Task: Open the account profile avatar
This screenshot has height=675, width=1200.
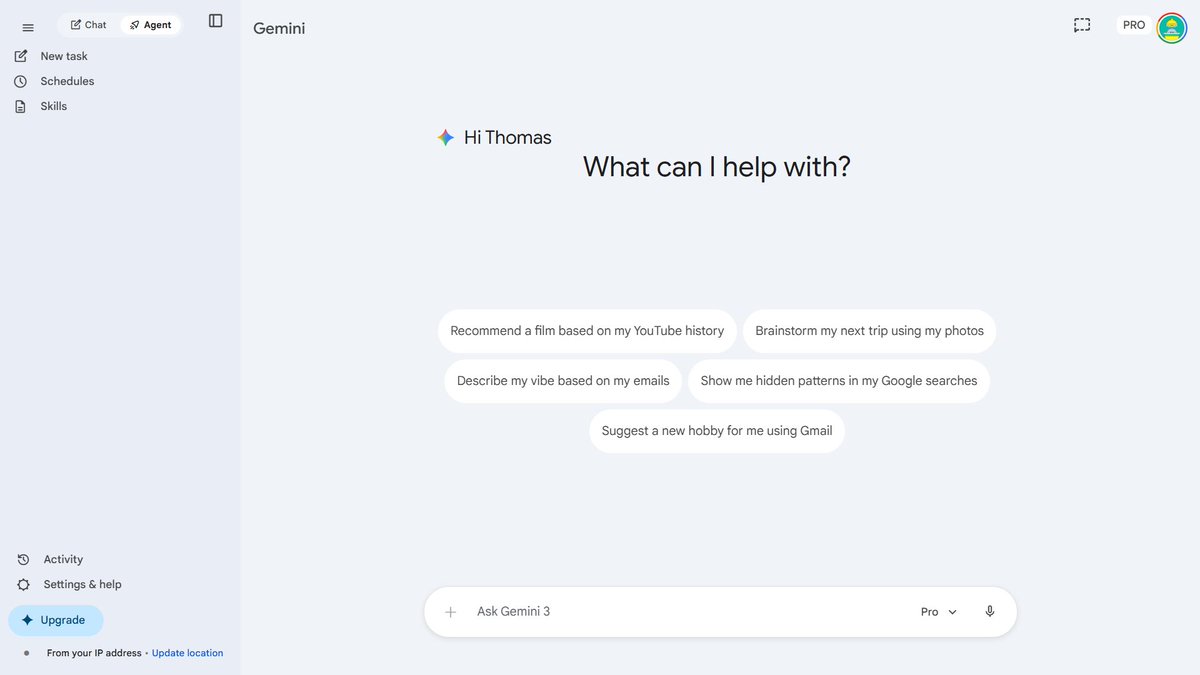Action: coord(1172,27)
